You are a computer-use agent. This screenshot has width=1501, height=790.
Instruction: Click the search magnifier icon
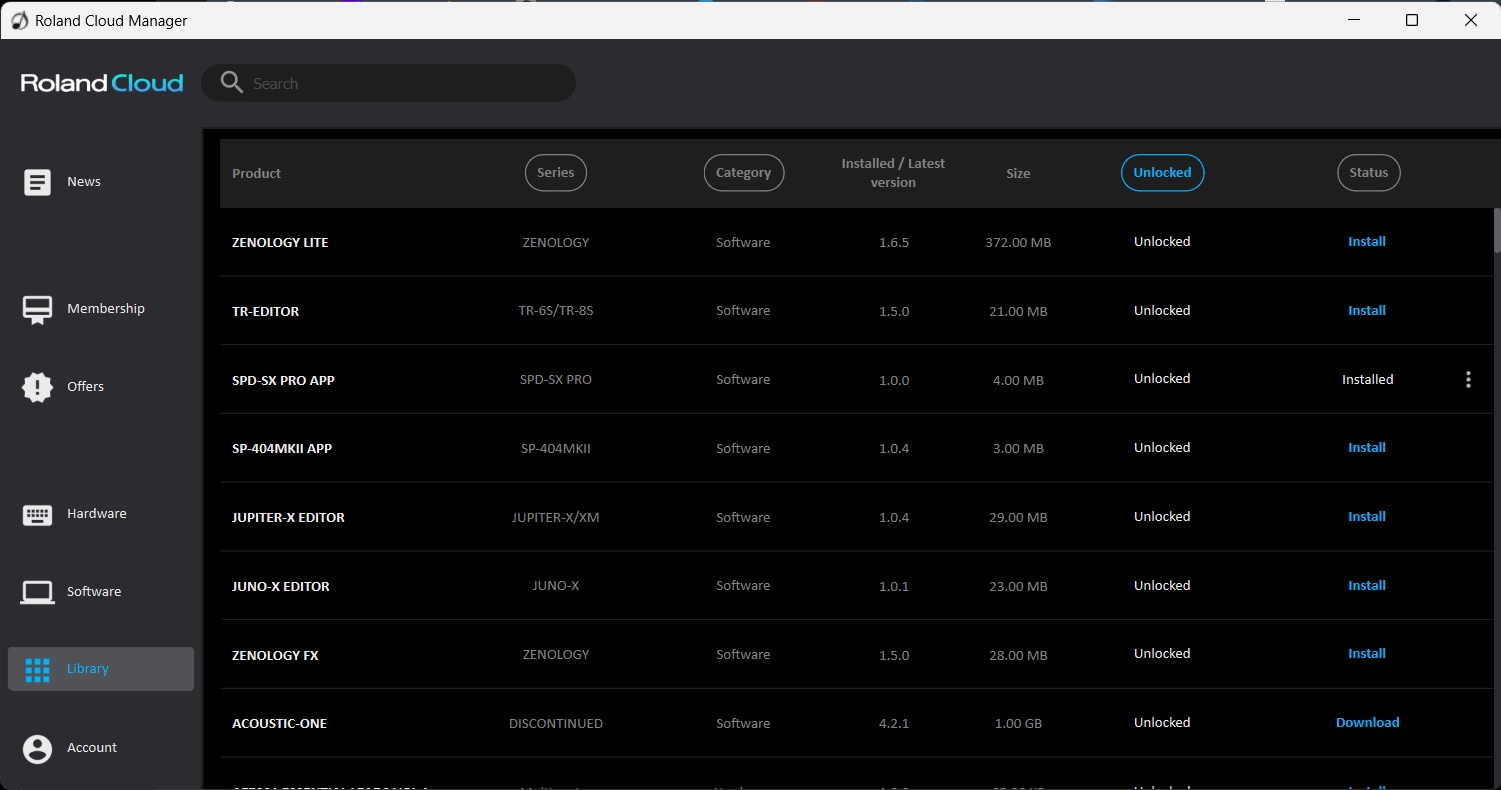(x=232, y=83)
